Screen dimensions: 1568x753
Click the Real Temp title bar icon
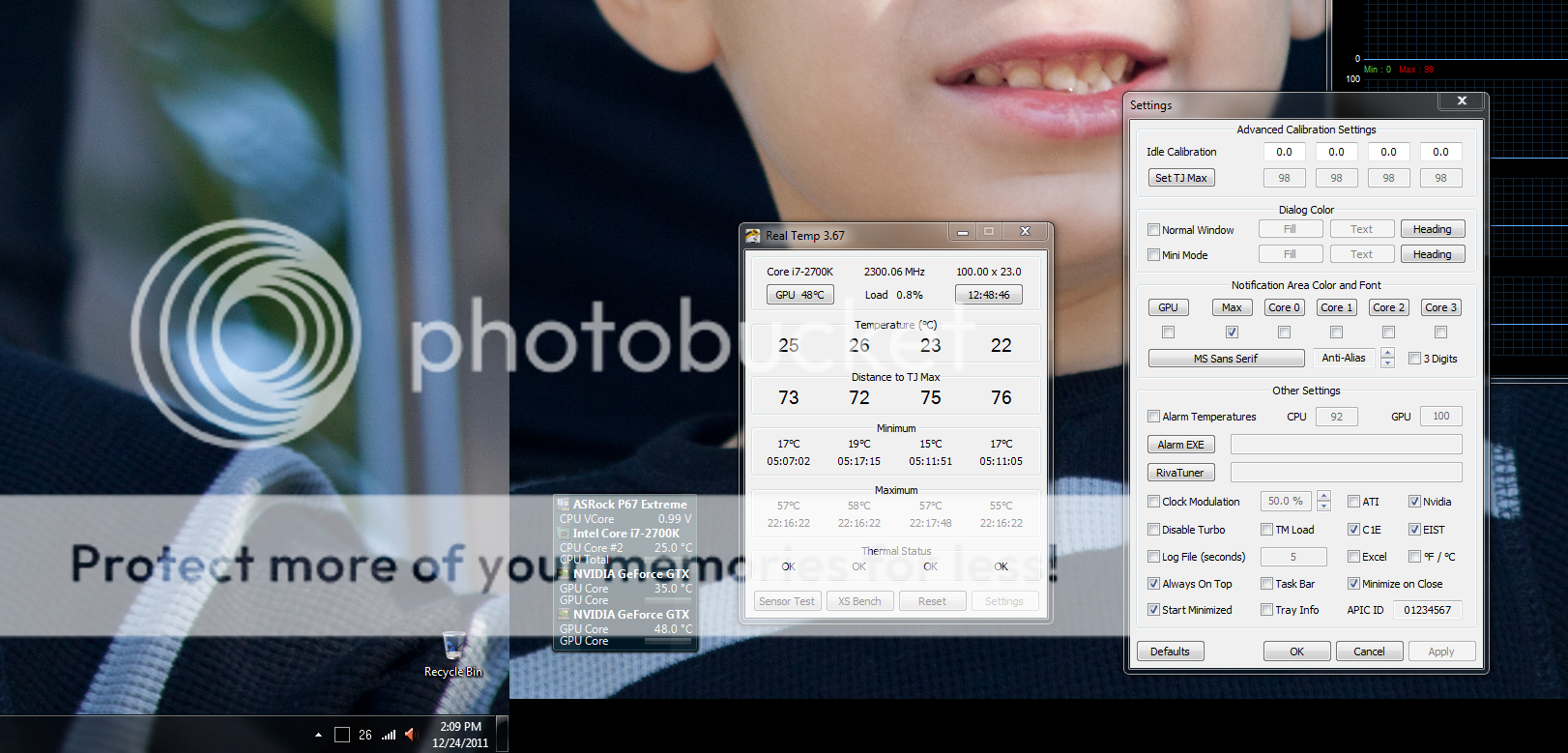pyautogui.click(x=753, y=235)
